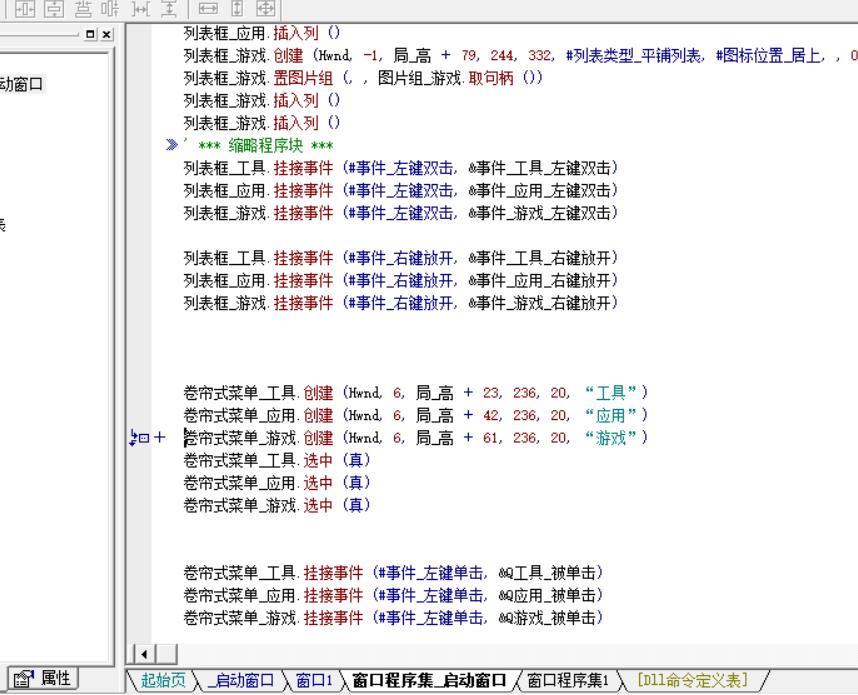Click the equal horizontal spacing icon
The width and height of the screenshot is (858, 695).
tap(141, 9)
